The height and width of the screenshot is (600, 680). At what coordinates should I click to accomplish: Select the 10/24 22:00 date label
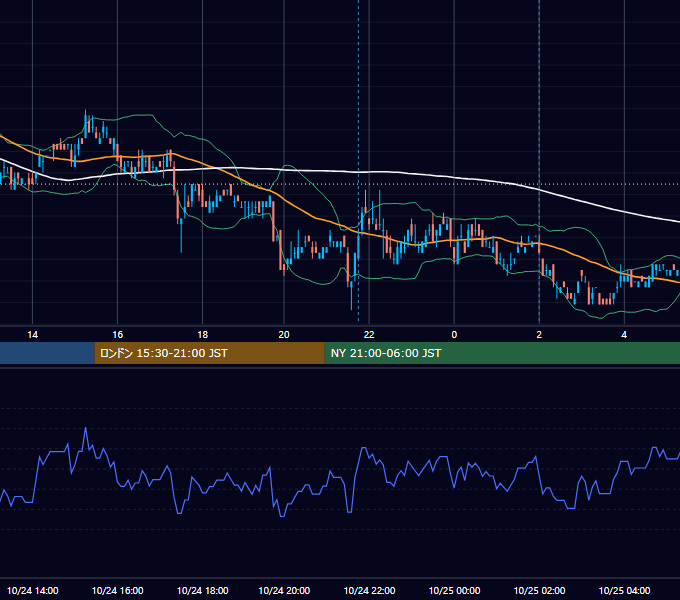pyautogui.click(x=369, y=590)
